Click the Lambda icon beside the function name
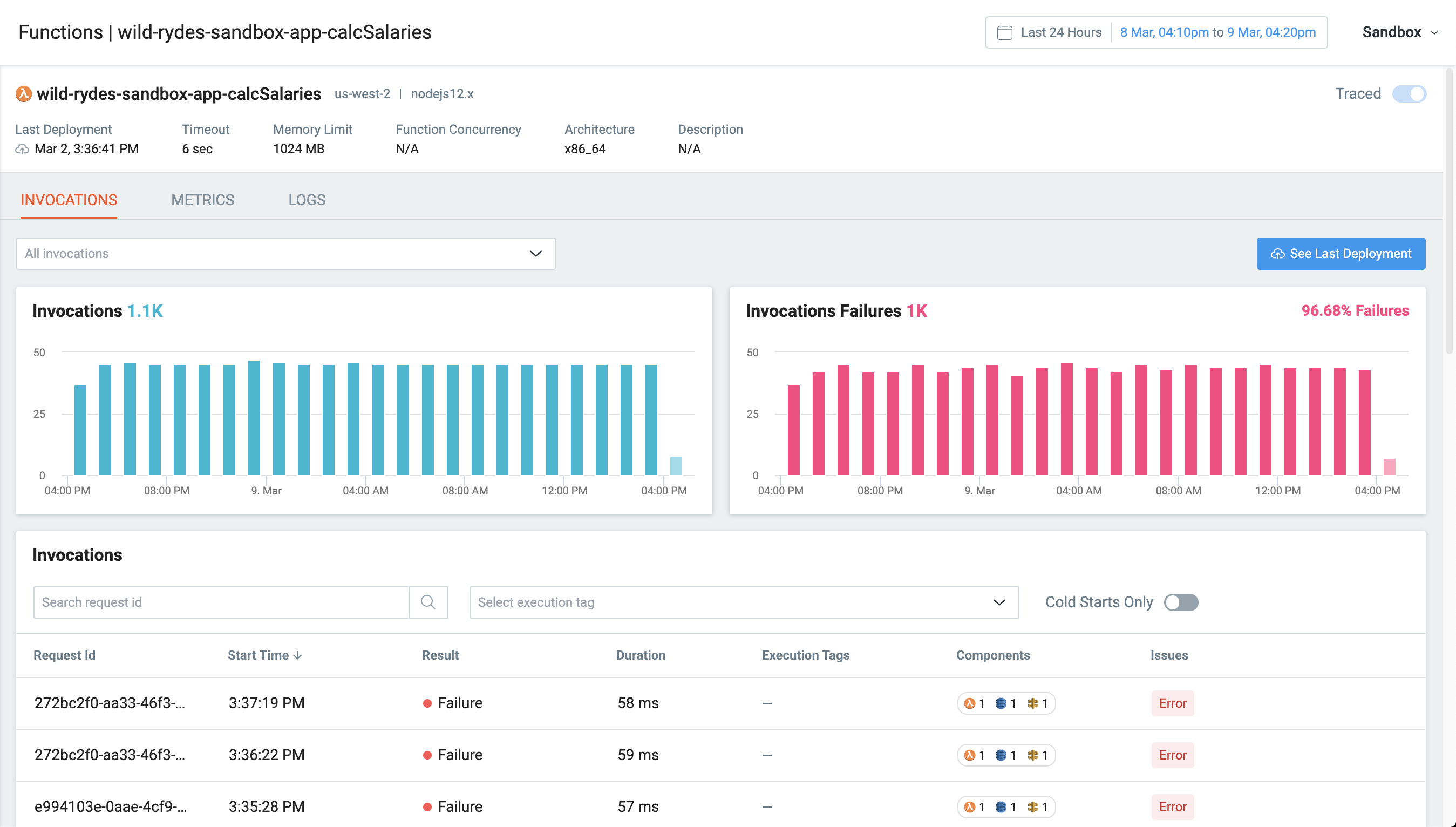Viewport: 1456px width, 827px height. pos(23,94)
